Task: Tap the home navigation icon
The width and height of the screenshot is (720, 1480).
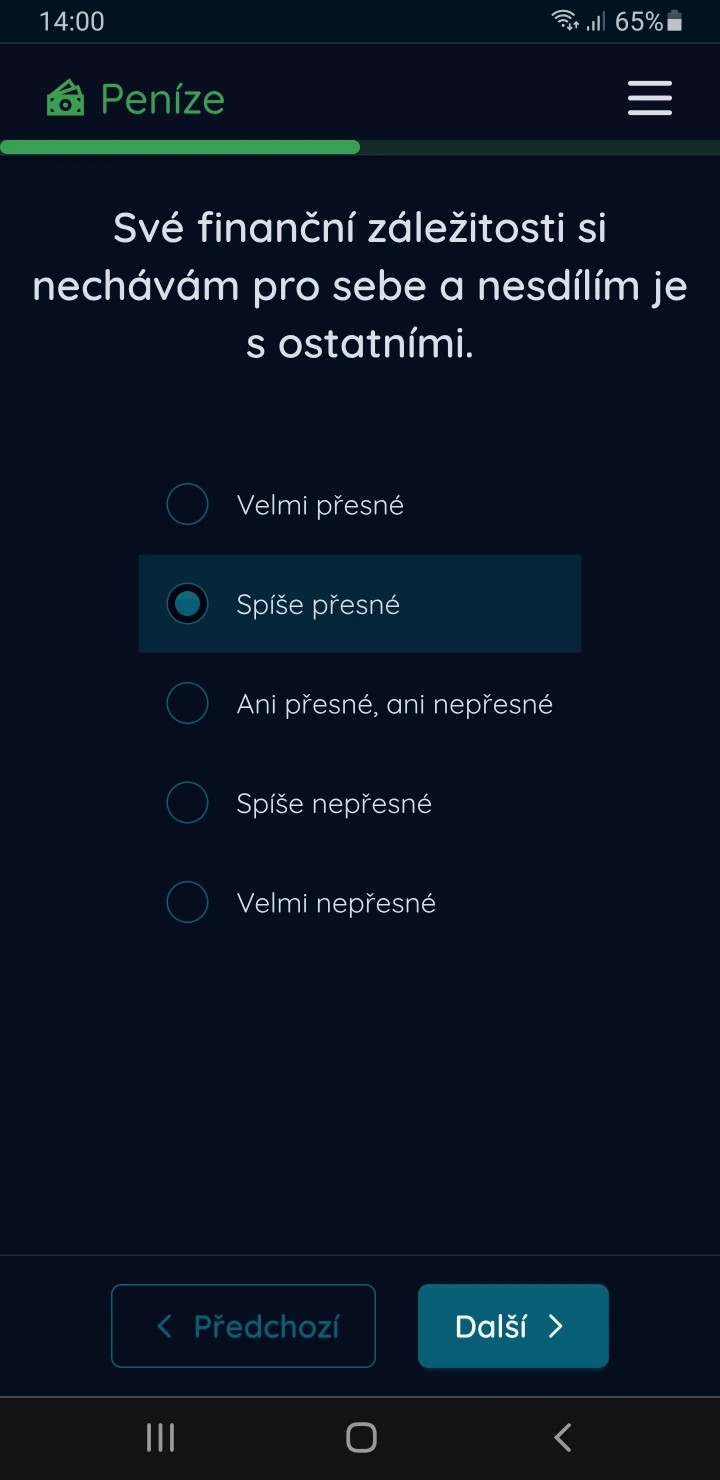Action: pyautogui.click(x=359, y=1437)
